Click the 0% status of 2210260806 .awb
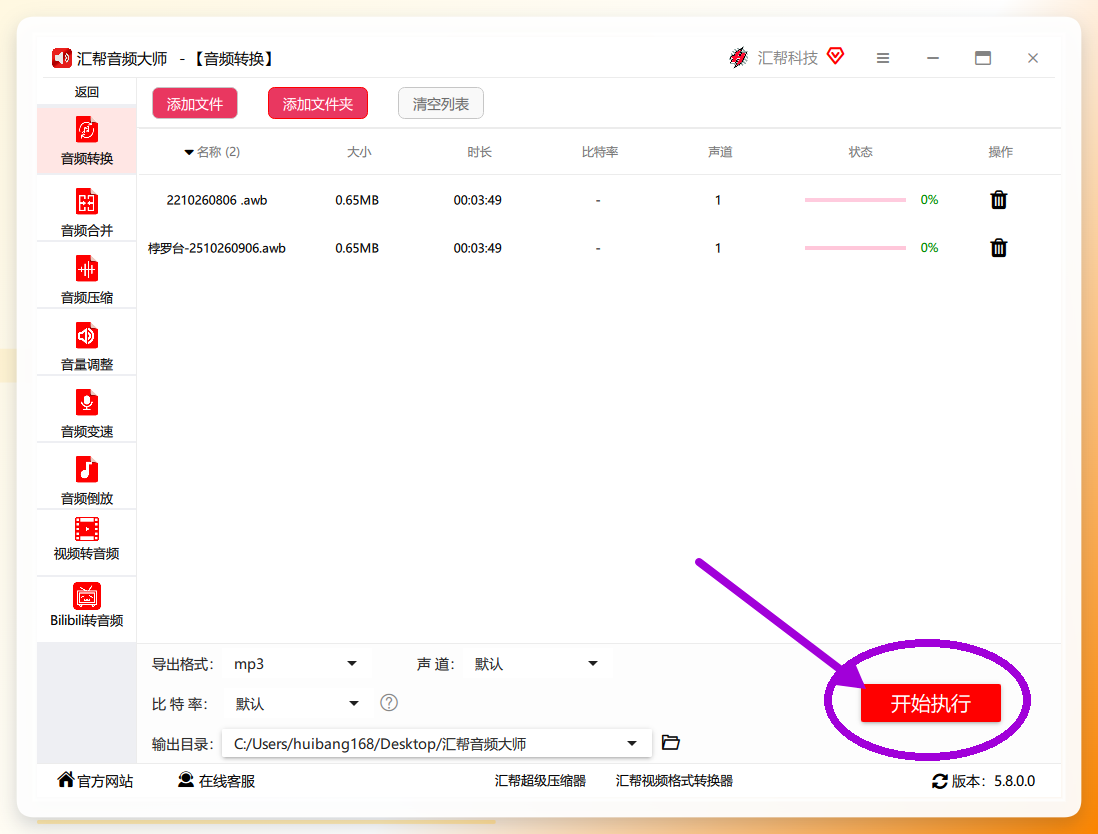 [929, 200]
